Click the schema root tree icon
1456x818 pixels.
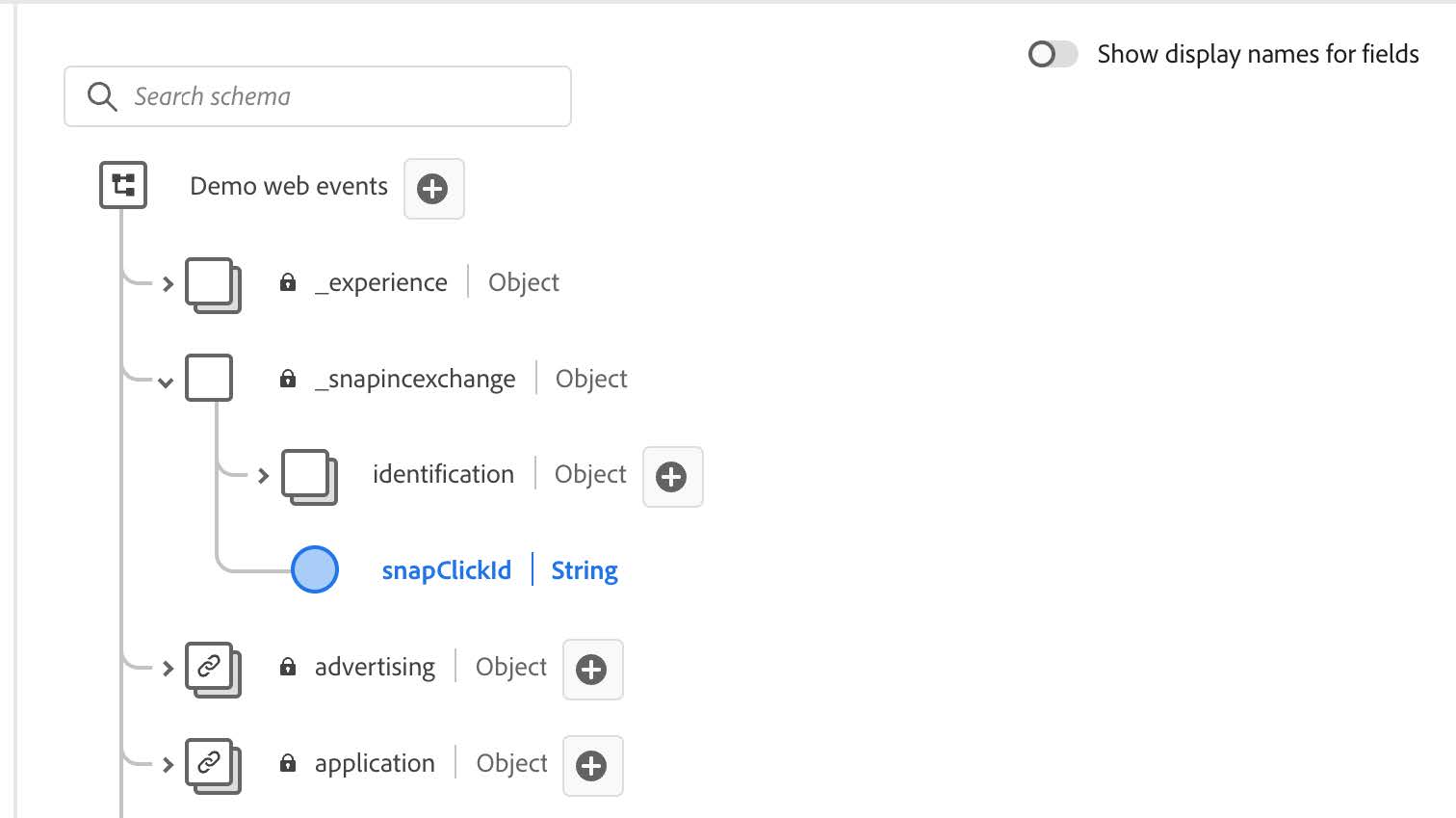click(x=123, y=185)
